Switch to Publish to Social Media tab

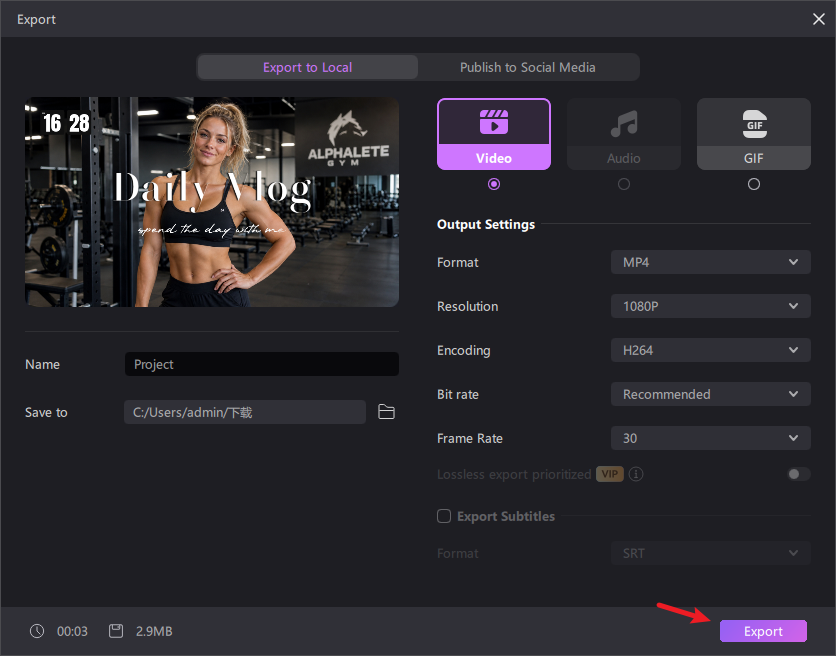[528, 67]
